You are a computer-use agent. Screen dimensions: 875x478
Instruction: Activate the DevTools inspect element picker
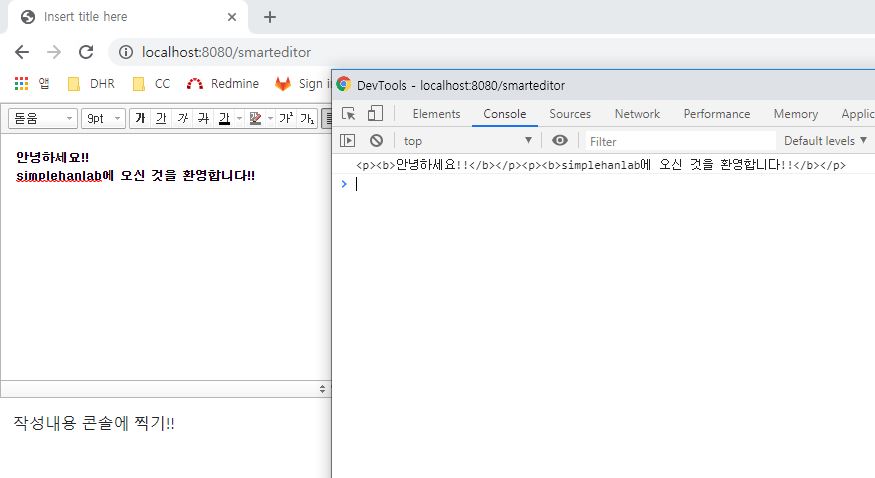tap(349, 114)
